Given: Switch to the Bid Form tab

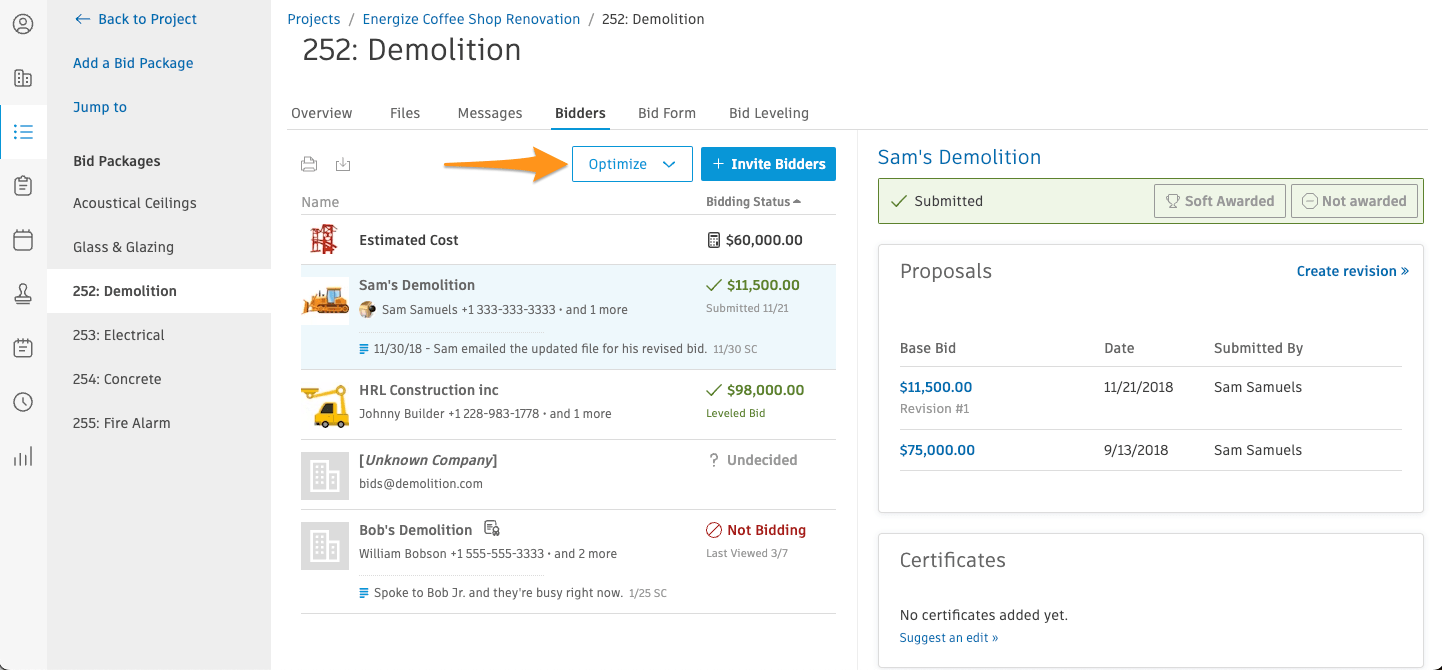Looking at the screenshot, I should coord(667,113).
